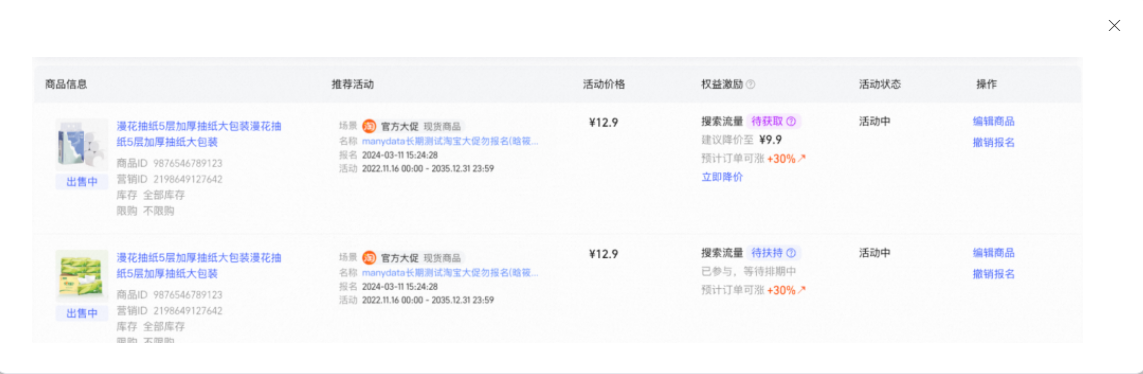Click 编辑商品 in the 待获取 row
This screenshot has width=1143, height=374.
(x=994, y=121)
